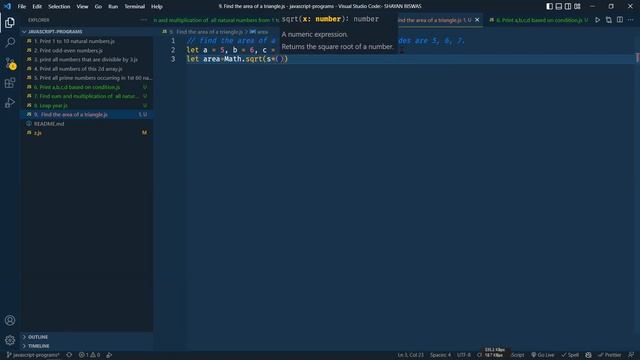
Task: Open the Run menu
Action: click(113, 7)
